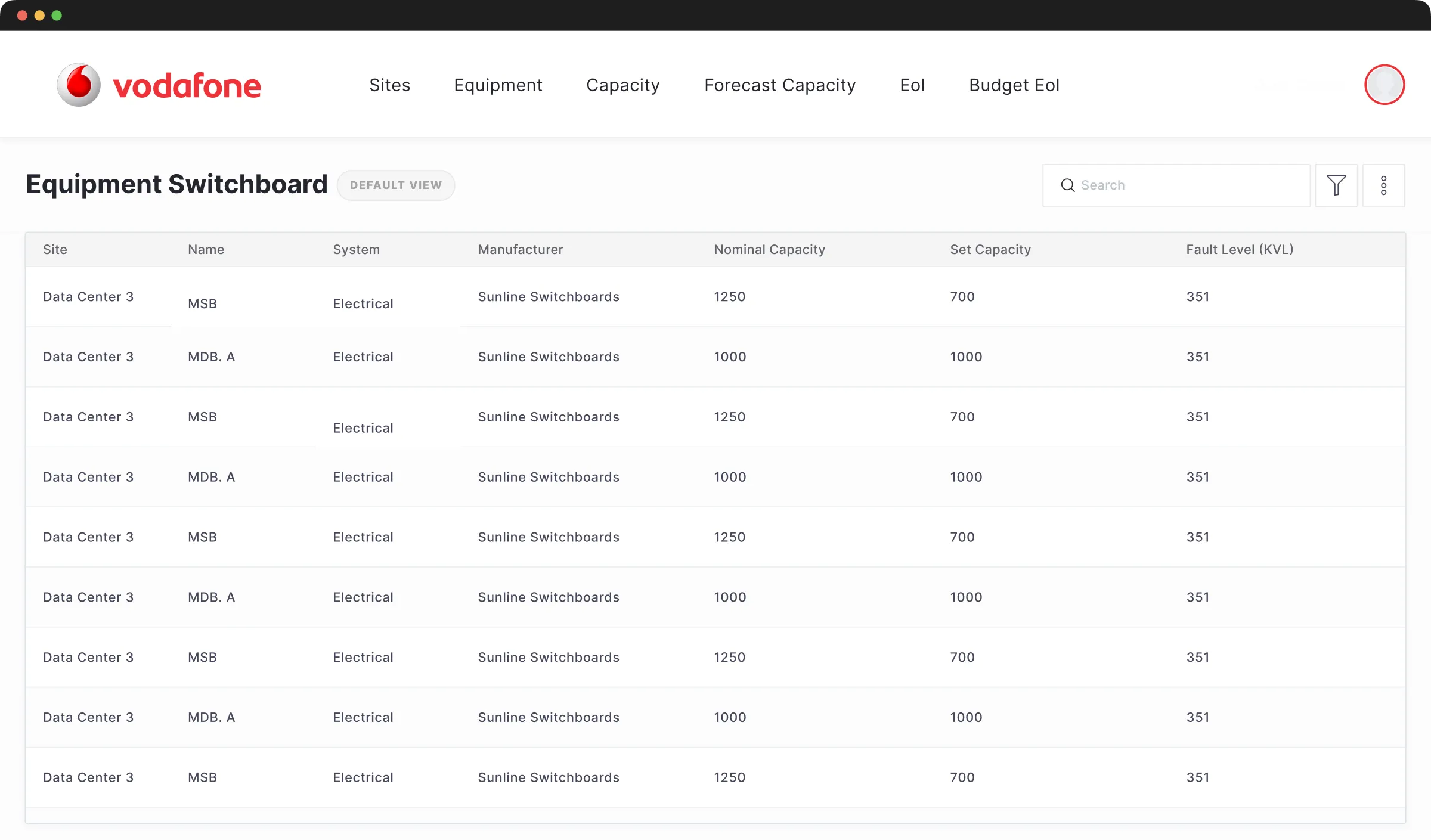
Task: Click the kebab menu beside the filter
Action: [1384, 185]
